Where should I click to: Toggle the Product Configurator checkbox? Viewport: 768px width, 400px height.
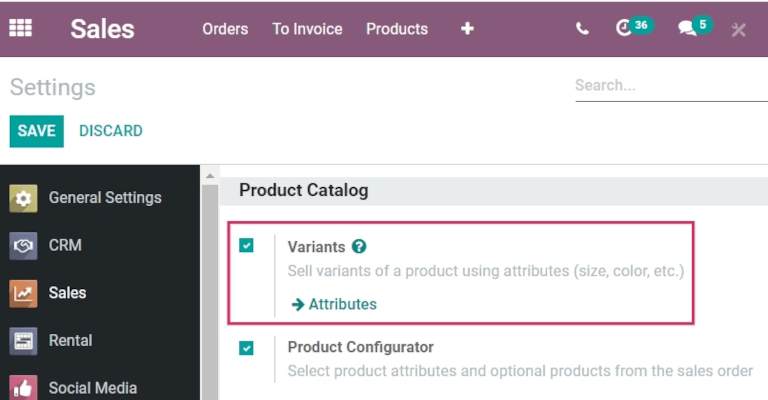coord(247,348)
